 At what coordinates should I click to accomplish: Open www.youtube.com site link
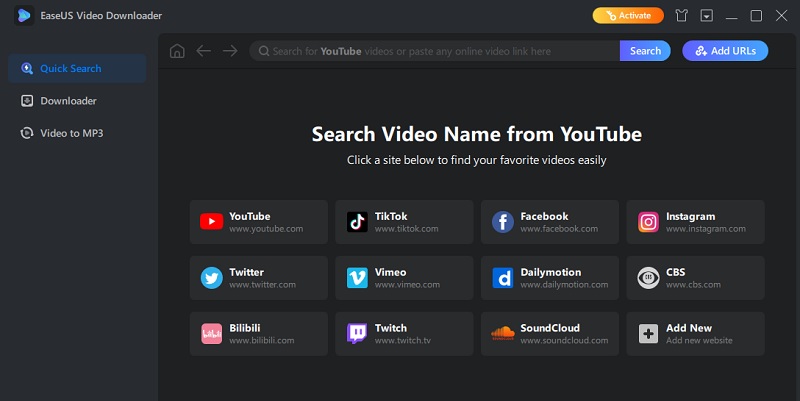266,229
